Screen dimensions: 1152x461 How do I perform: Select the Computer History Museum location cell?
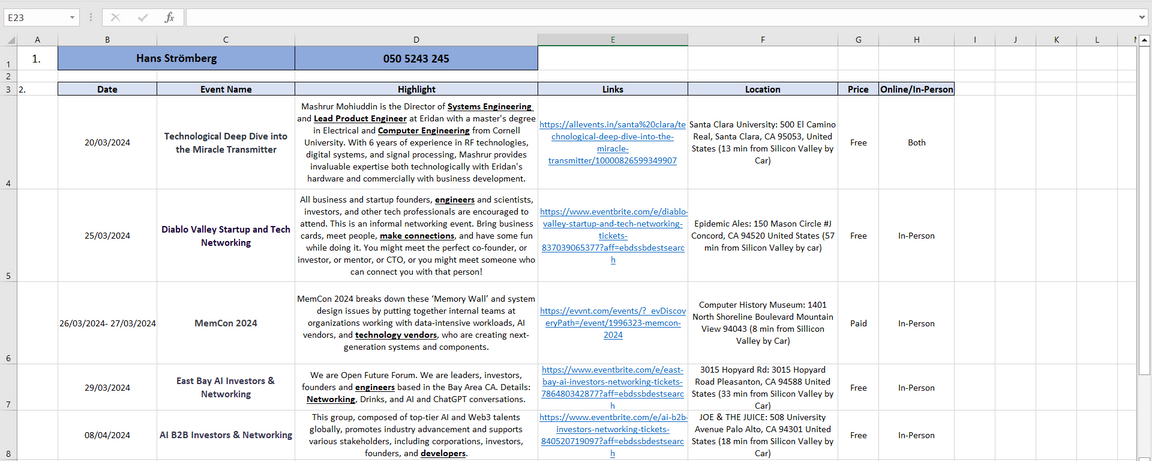tap(763, 323)
